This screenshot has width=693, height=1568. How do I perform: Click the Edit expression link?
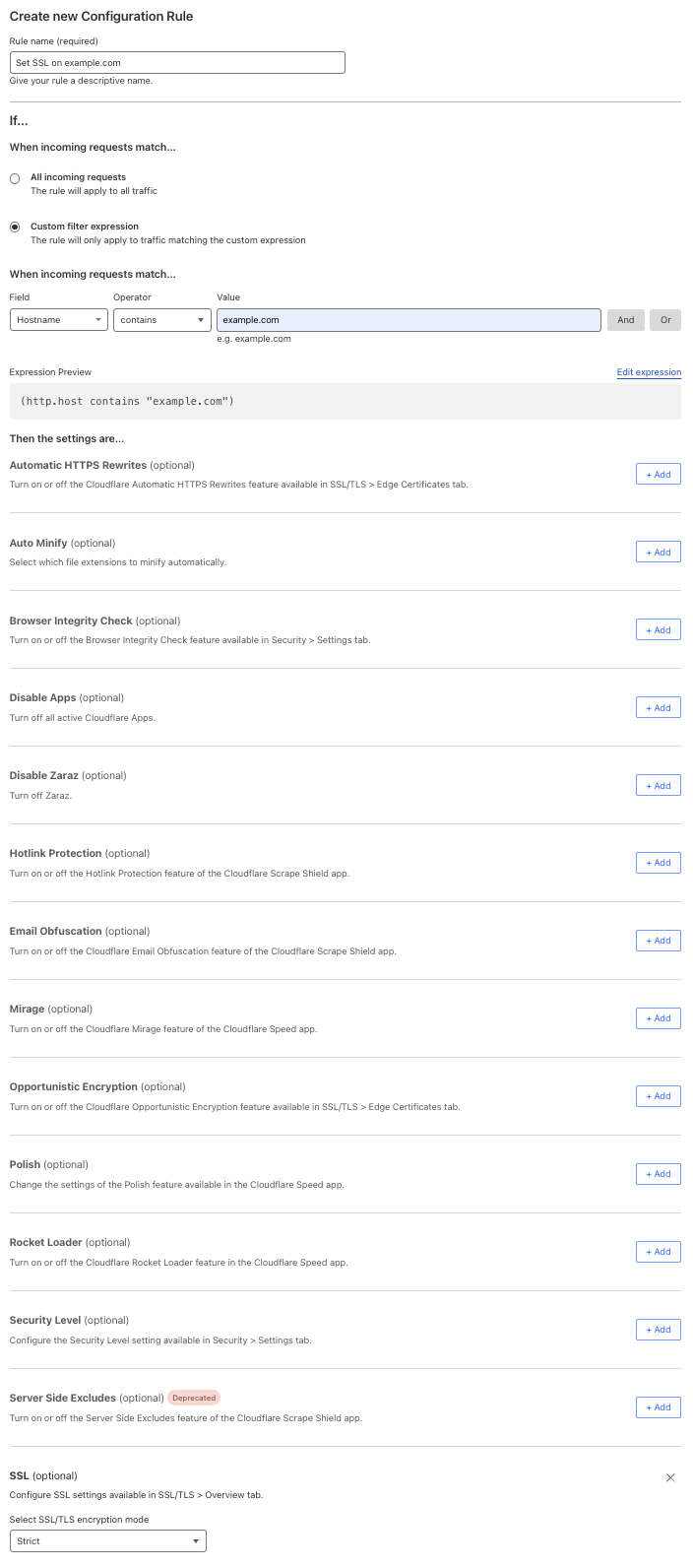(649, 372)
